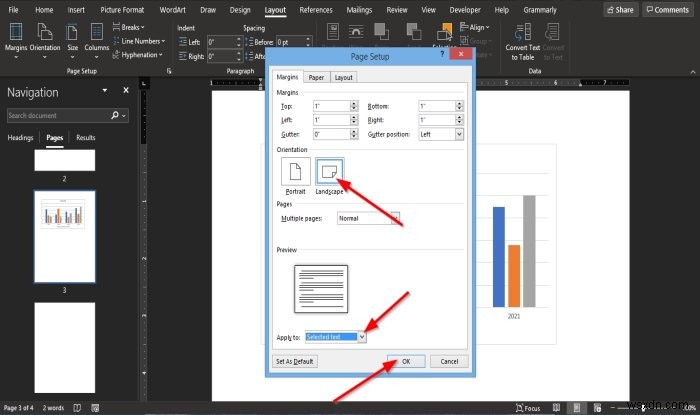Open the Multiple pages dropdown
This screenshot has height=415, width=700.
coord(396,218)
